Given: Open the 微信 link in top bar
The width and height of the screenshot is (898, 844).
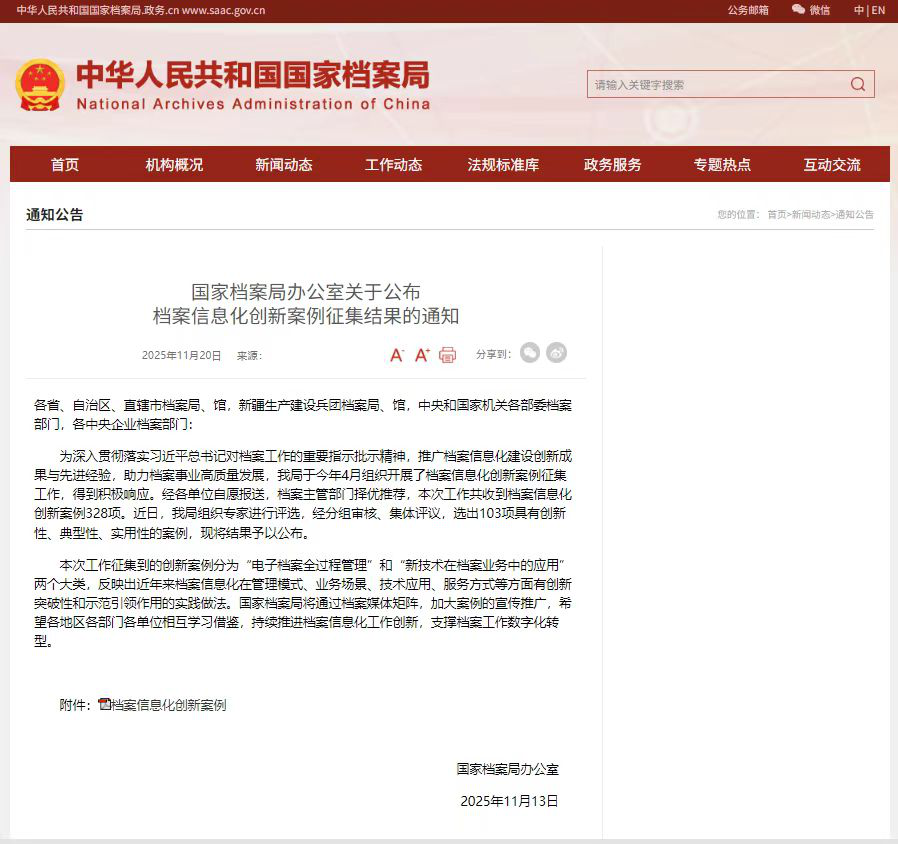Looking at the screenshot, I should pos(811,10).
